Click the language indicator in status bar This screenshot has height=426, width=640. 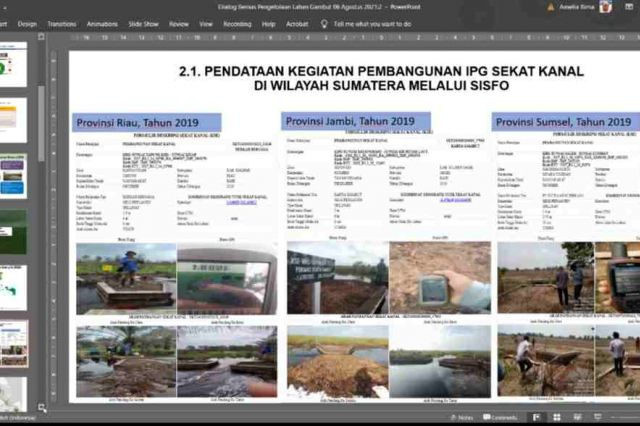(18, 418)
